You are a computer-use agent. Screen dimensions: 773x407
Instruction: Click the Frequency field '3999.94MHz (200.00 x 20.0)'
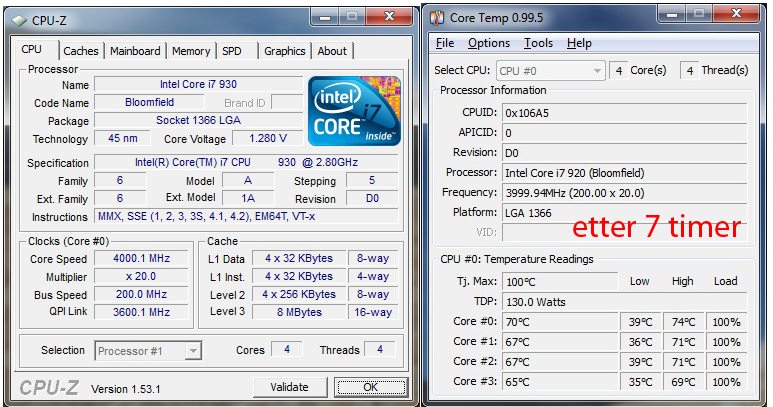[625, 193]
